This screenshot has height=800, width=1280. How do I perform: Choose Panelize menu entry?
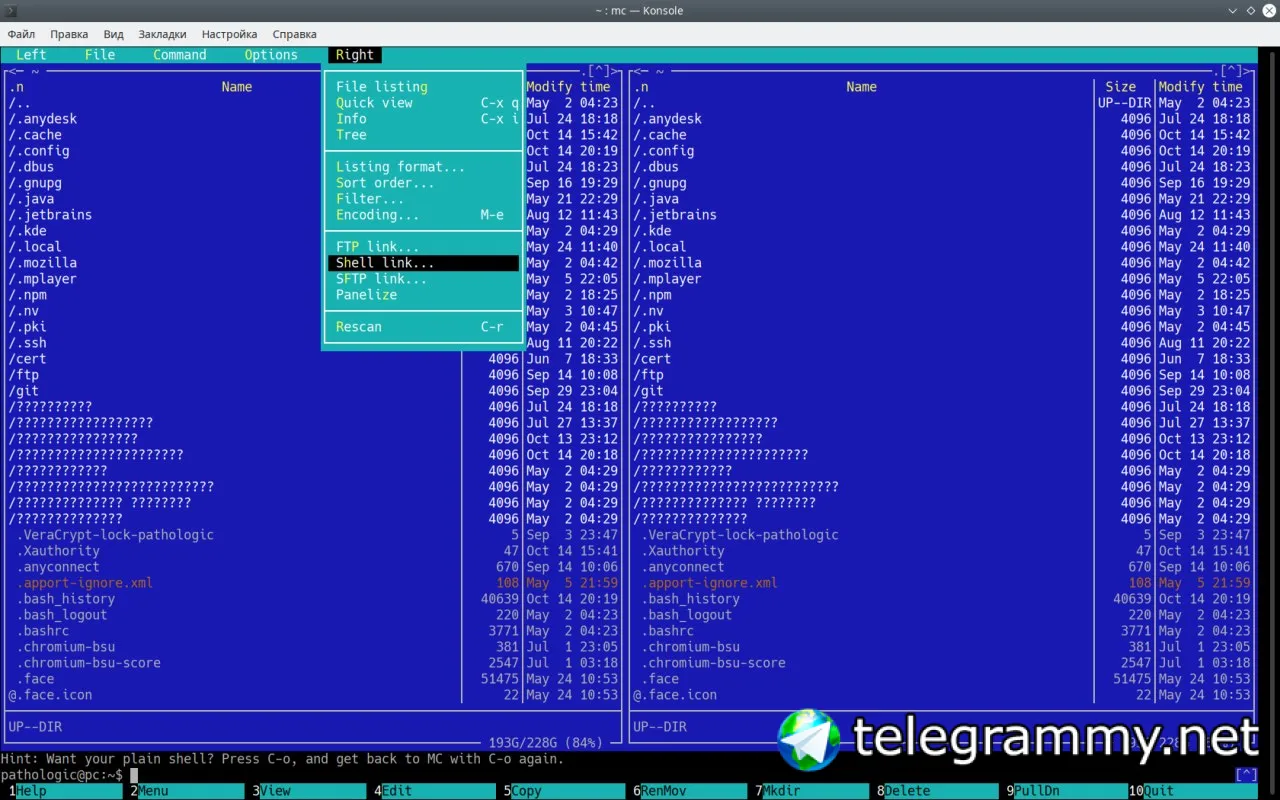pos(424,295)
